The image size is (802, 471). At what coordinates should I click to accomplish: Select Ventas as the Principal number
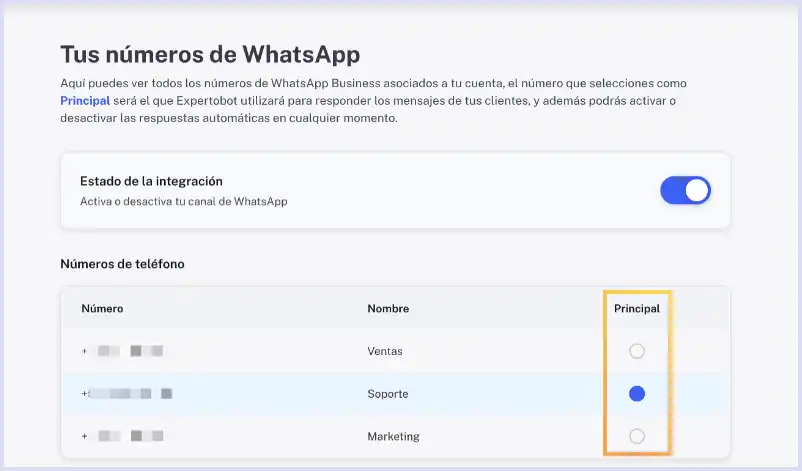(x=637, y=351)
